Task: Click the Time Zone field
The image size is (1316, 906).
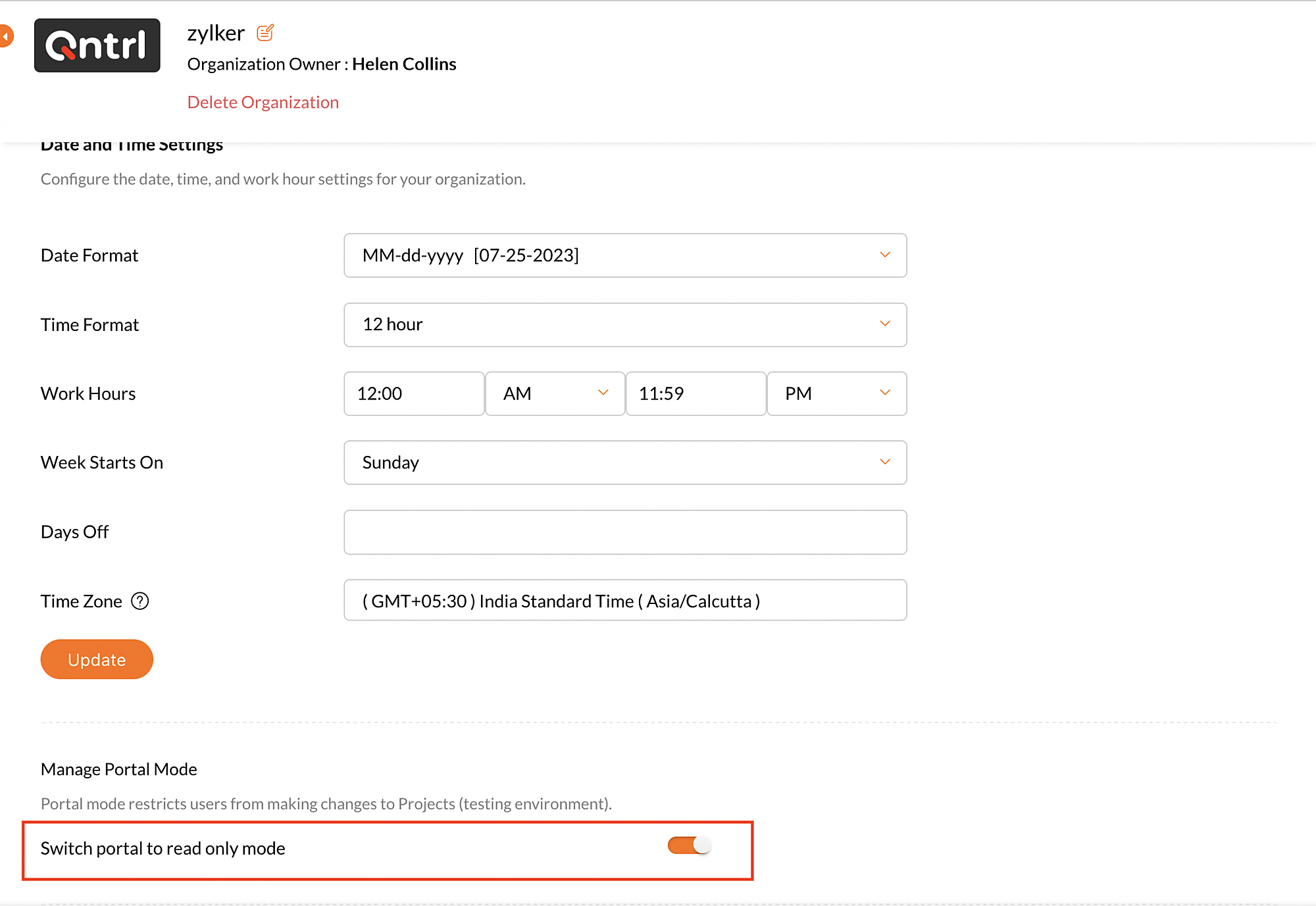Action: tap(624, 601)
